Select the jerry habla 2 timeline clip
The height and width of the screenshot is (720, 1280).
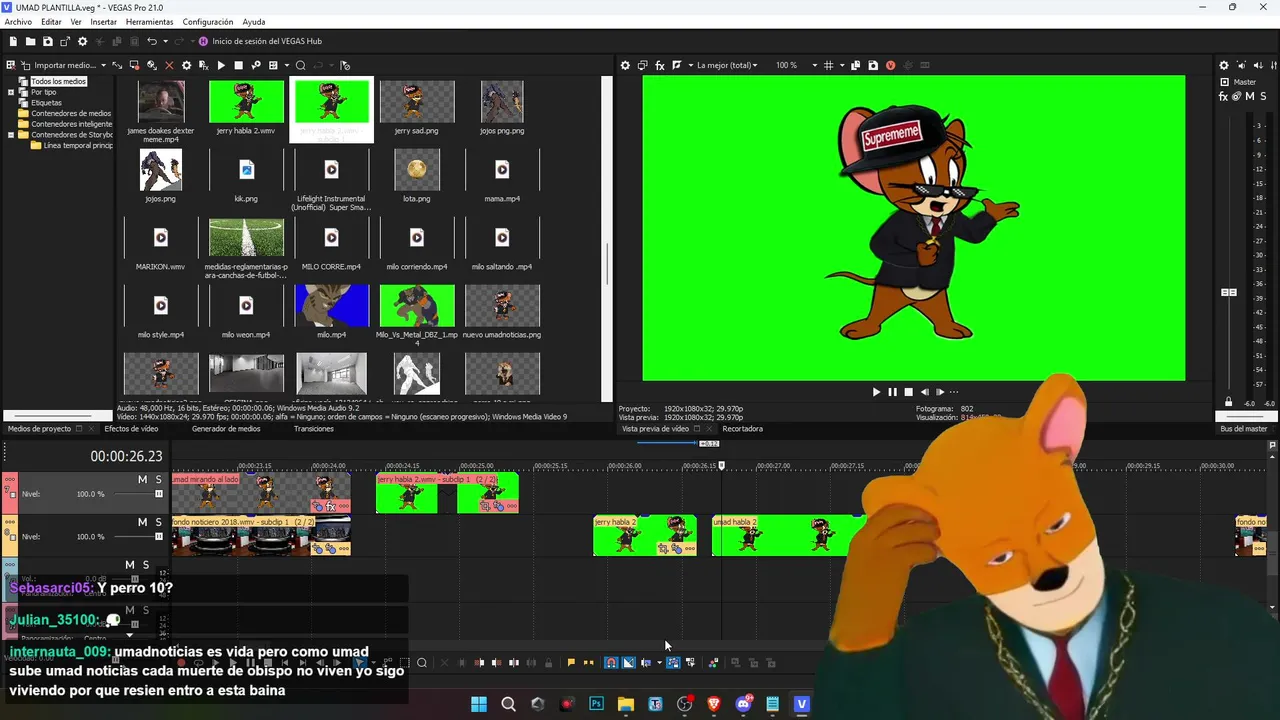(x=644, y=535)
